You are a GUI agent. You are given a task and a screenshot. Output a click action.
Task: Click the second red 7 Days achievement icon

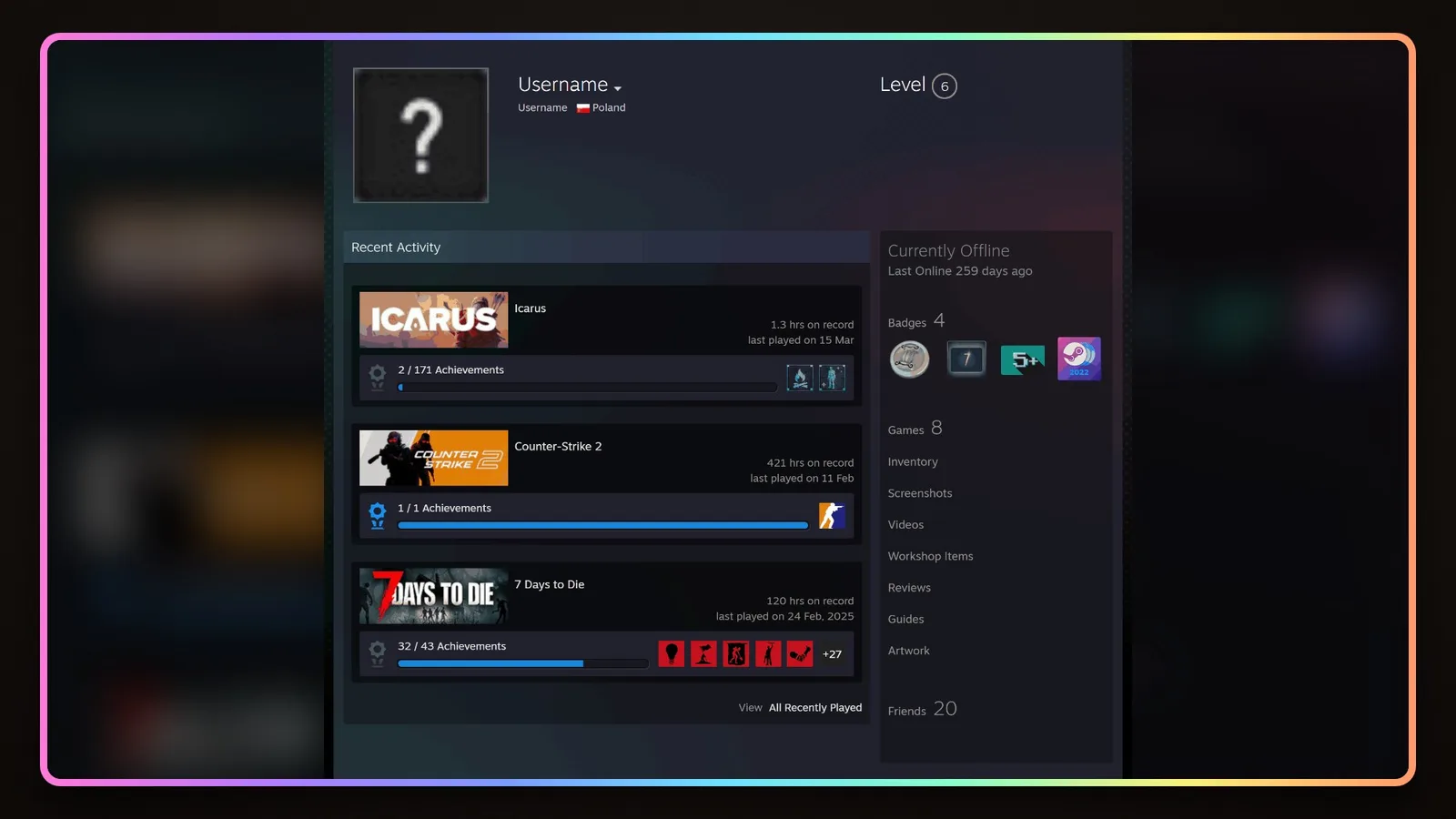tap(703, 653)
